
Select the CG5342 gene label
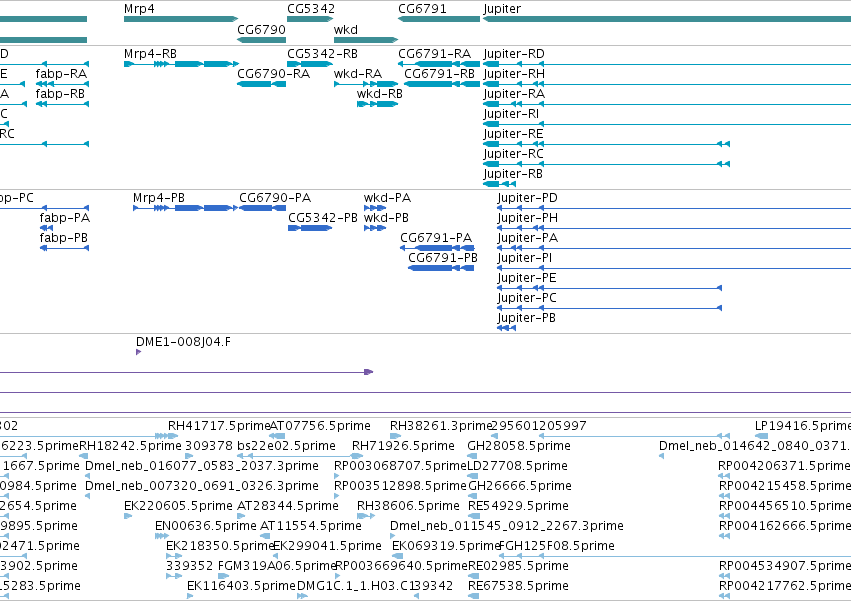(x=311, y=9)
